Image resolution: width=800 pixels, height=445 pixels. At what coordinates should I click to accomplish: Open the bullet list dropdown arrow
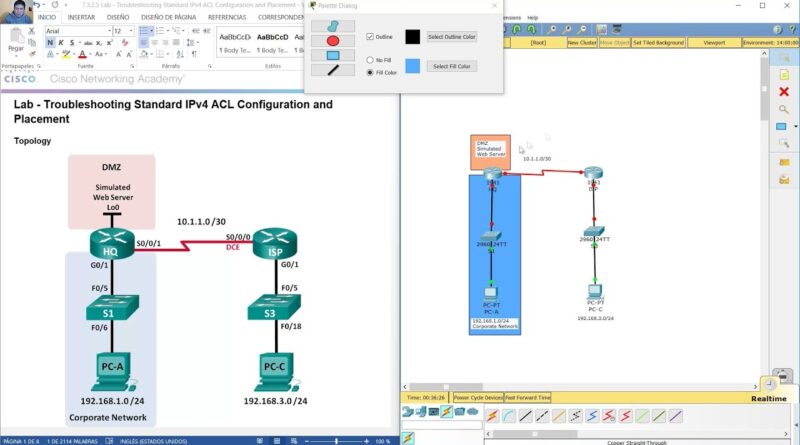(152, 31)
